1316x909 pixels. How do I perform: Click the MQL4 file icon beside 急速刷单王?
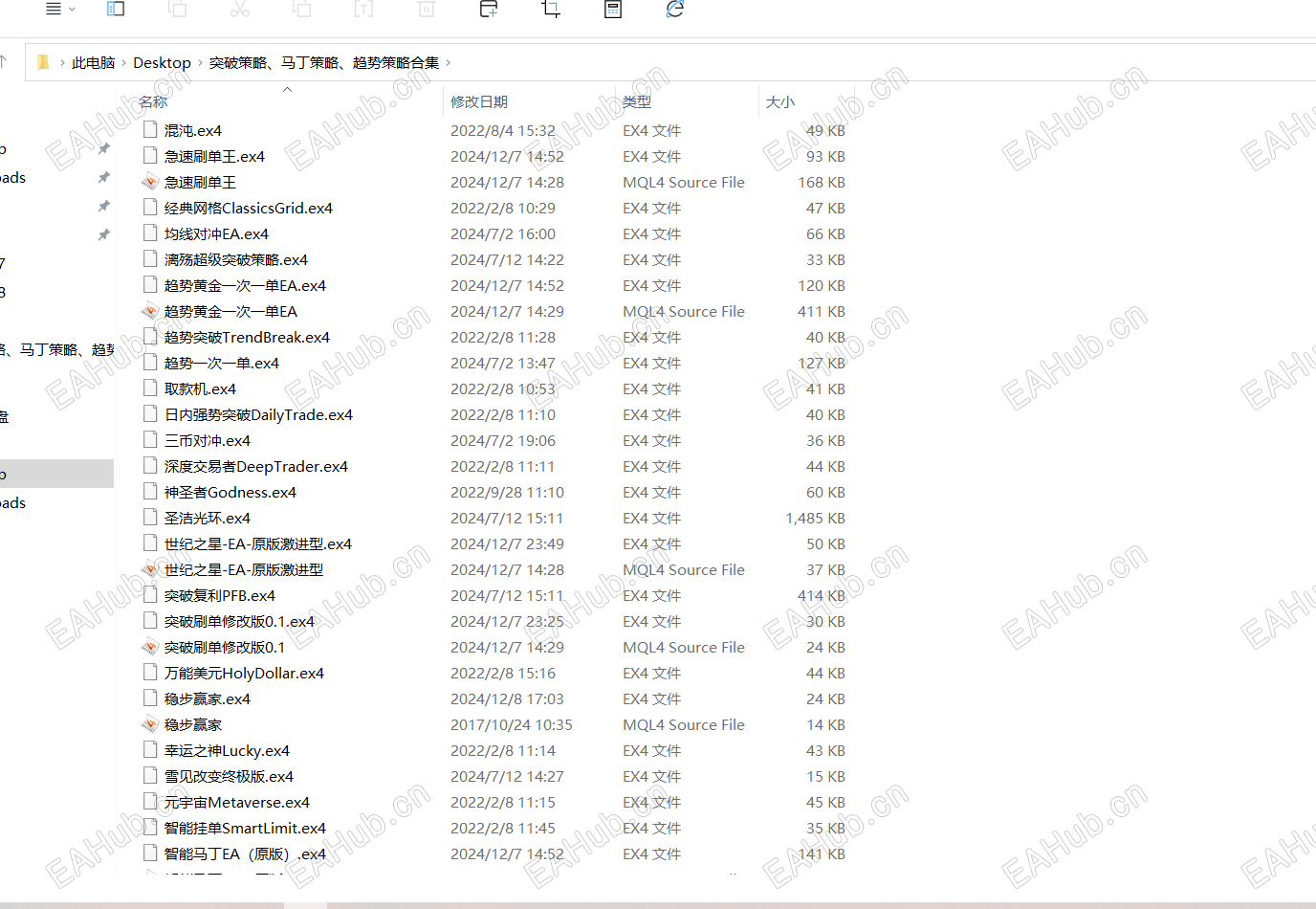(x=150, y=182)
